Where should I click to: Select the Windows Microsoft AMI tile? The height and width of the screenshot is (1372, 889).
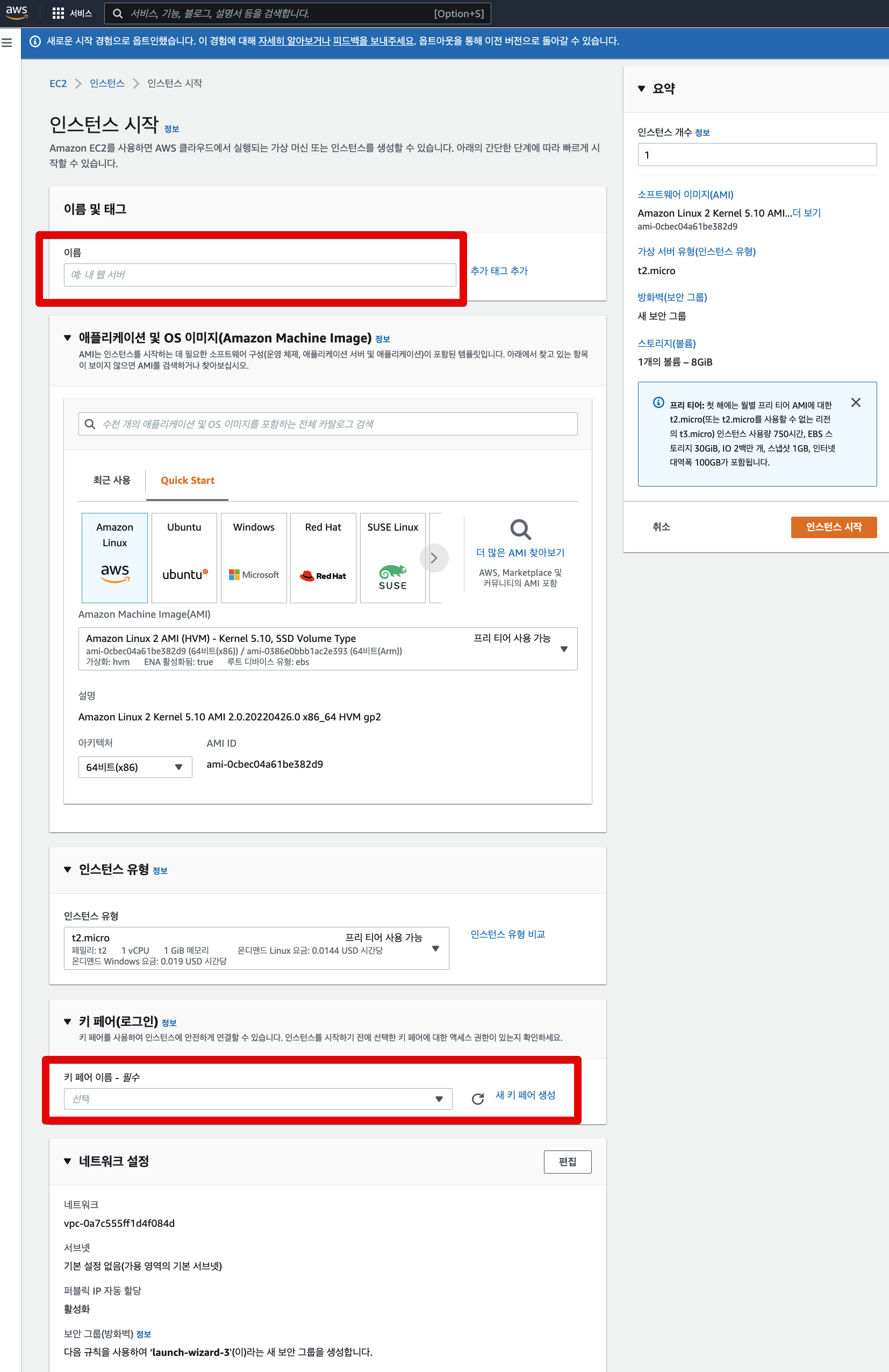(x=254, y=558)
